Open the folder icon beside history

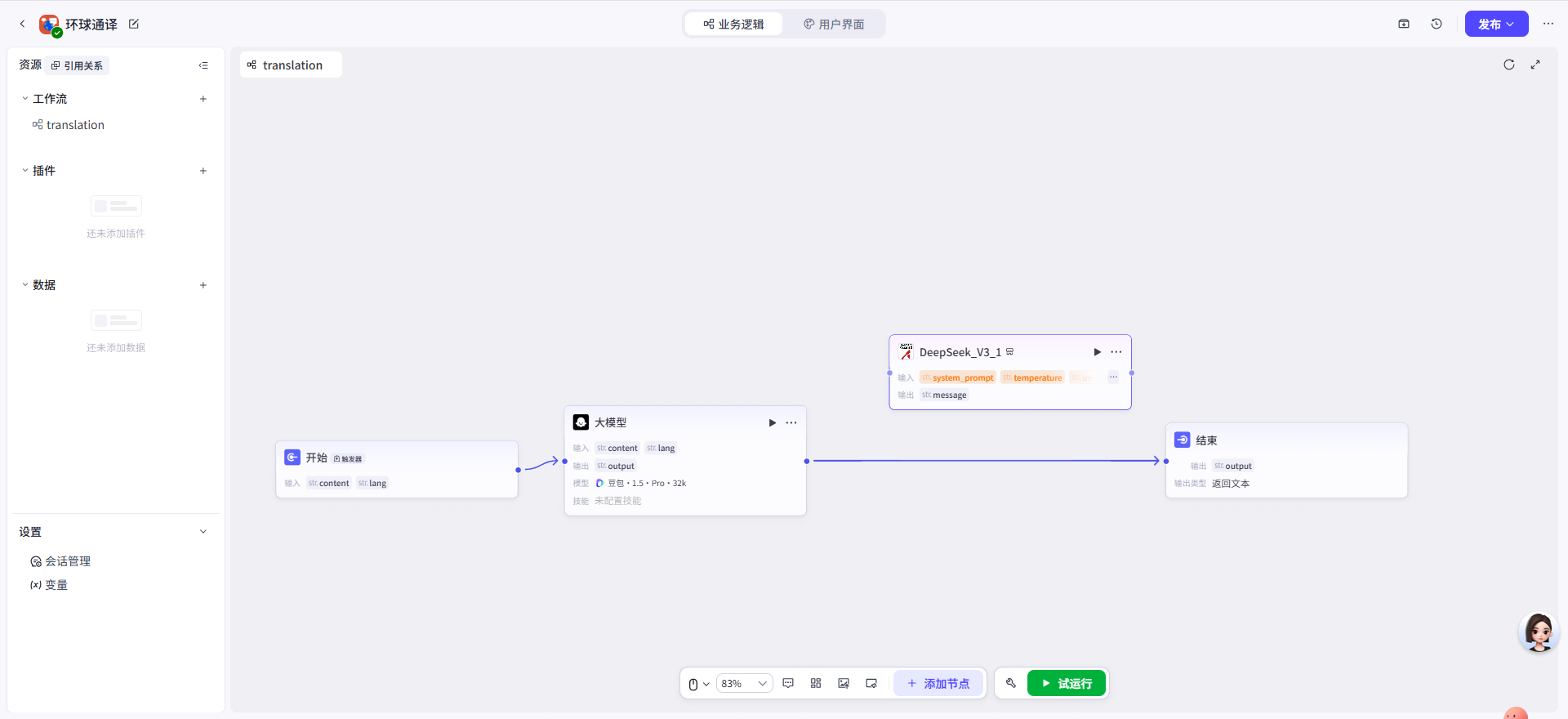(x=1404, y=25)
